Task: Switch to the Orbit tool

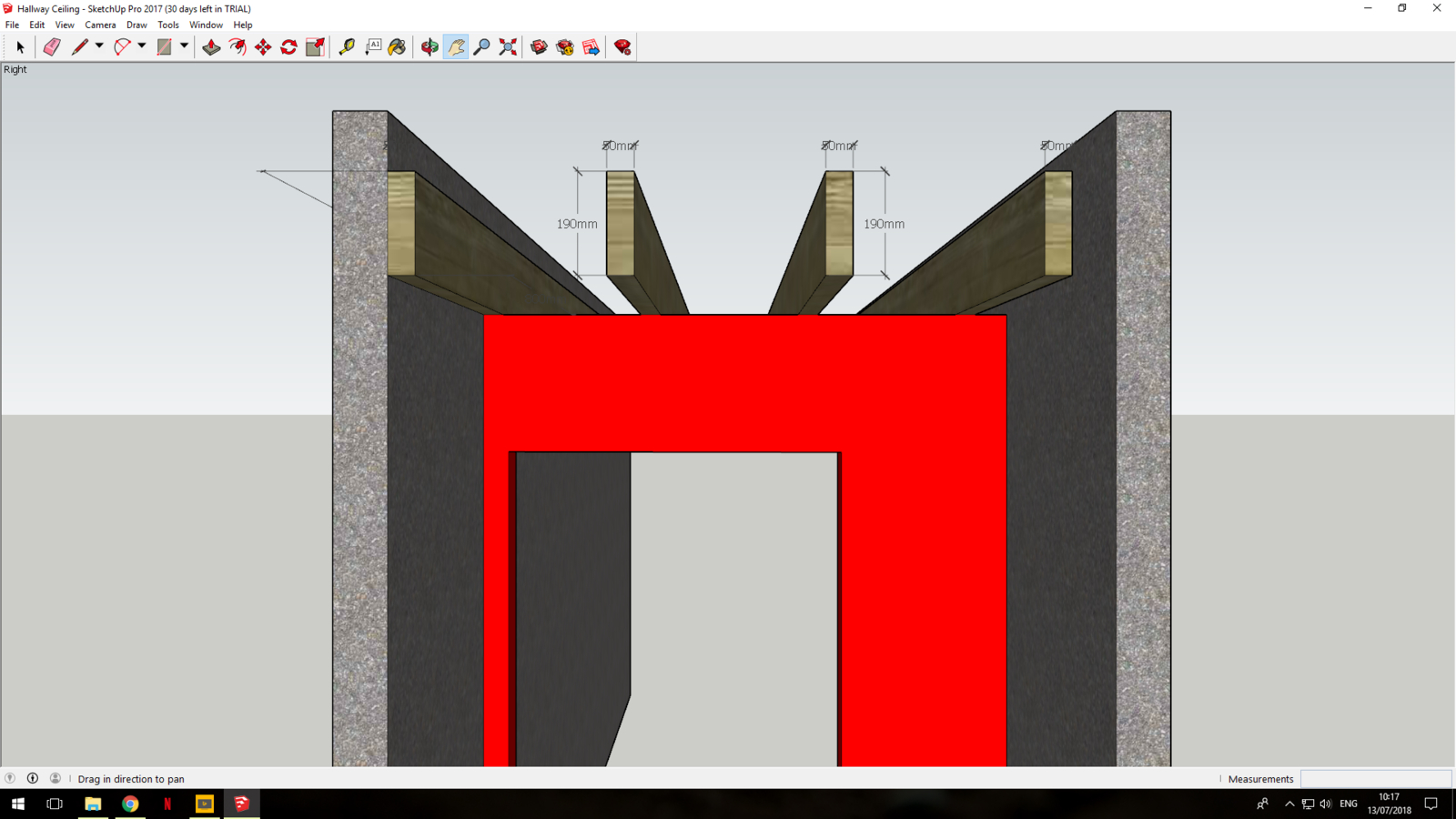Action: [428, 46]
